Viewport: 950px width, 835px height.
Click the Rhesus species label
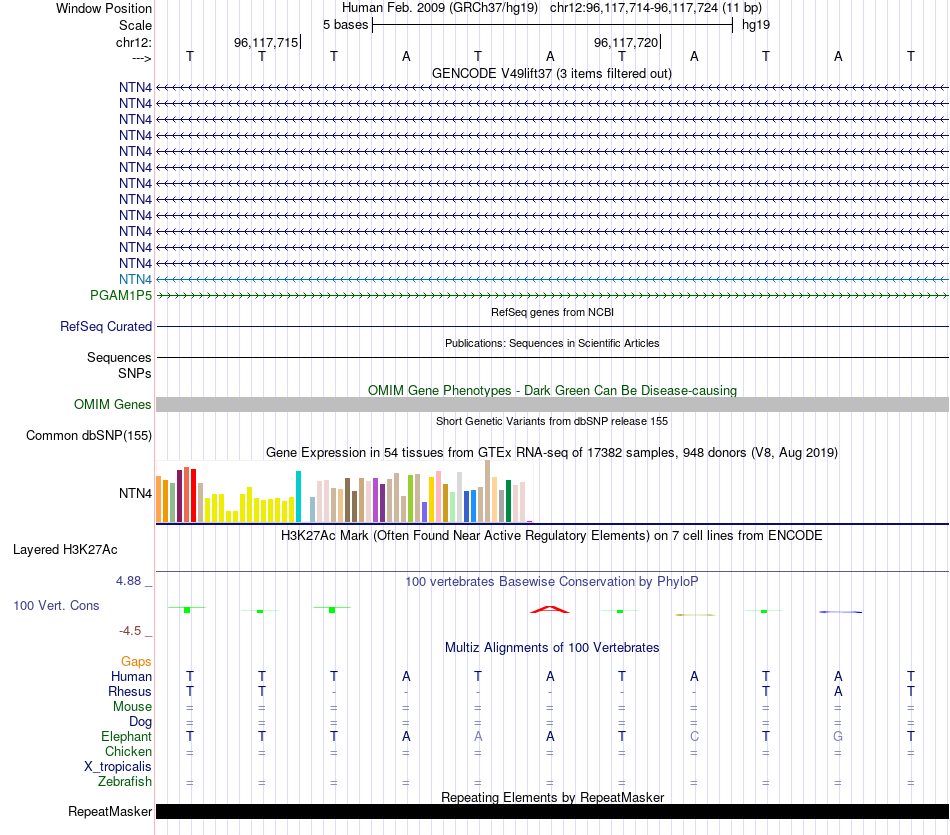pos(130,691)
